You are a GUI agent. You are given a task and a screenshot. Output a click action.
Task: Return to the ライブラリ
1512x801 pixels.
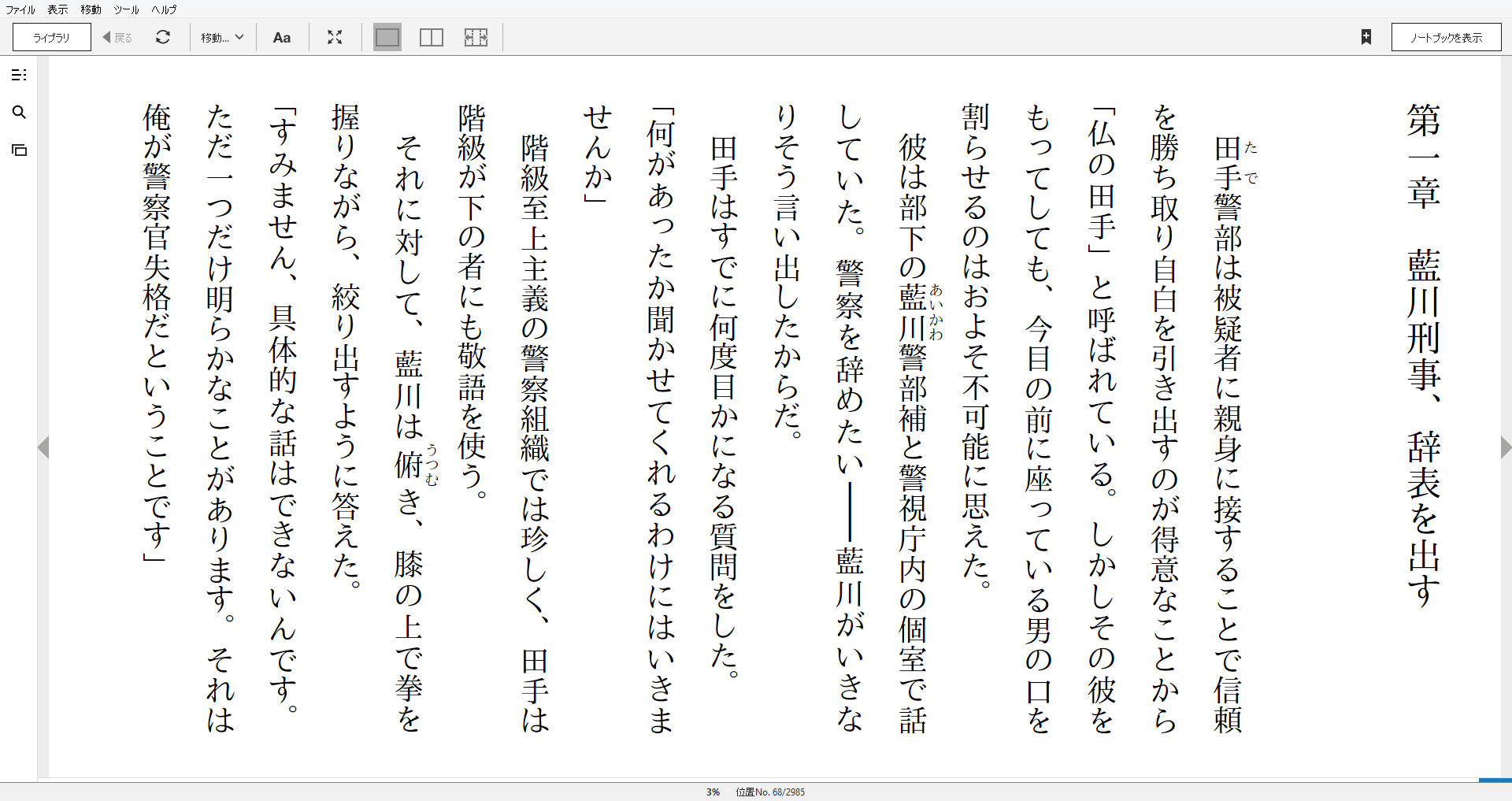pos(52,37)
